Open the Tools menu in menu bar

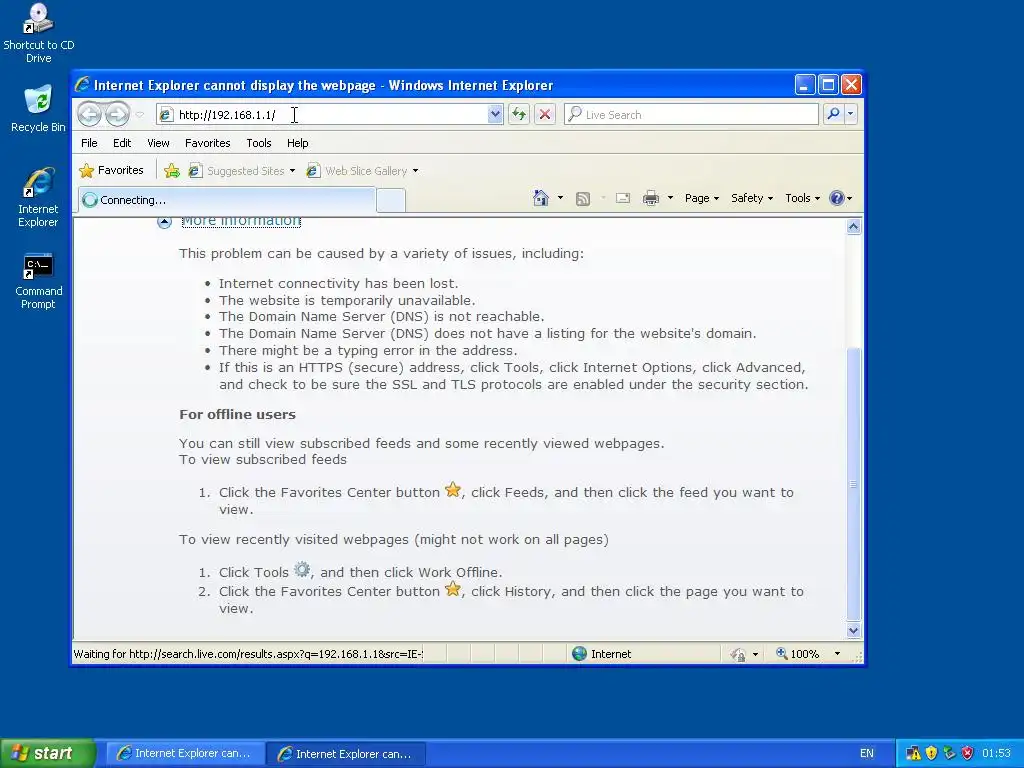tap(259, 143)
